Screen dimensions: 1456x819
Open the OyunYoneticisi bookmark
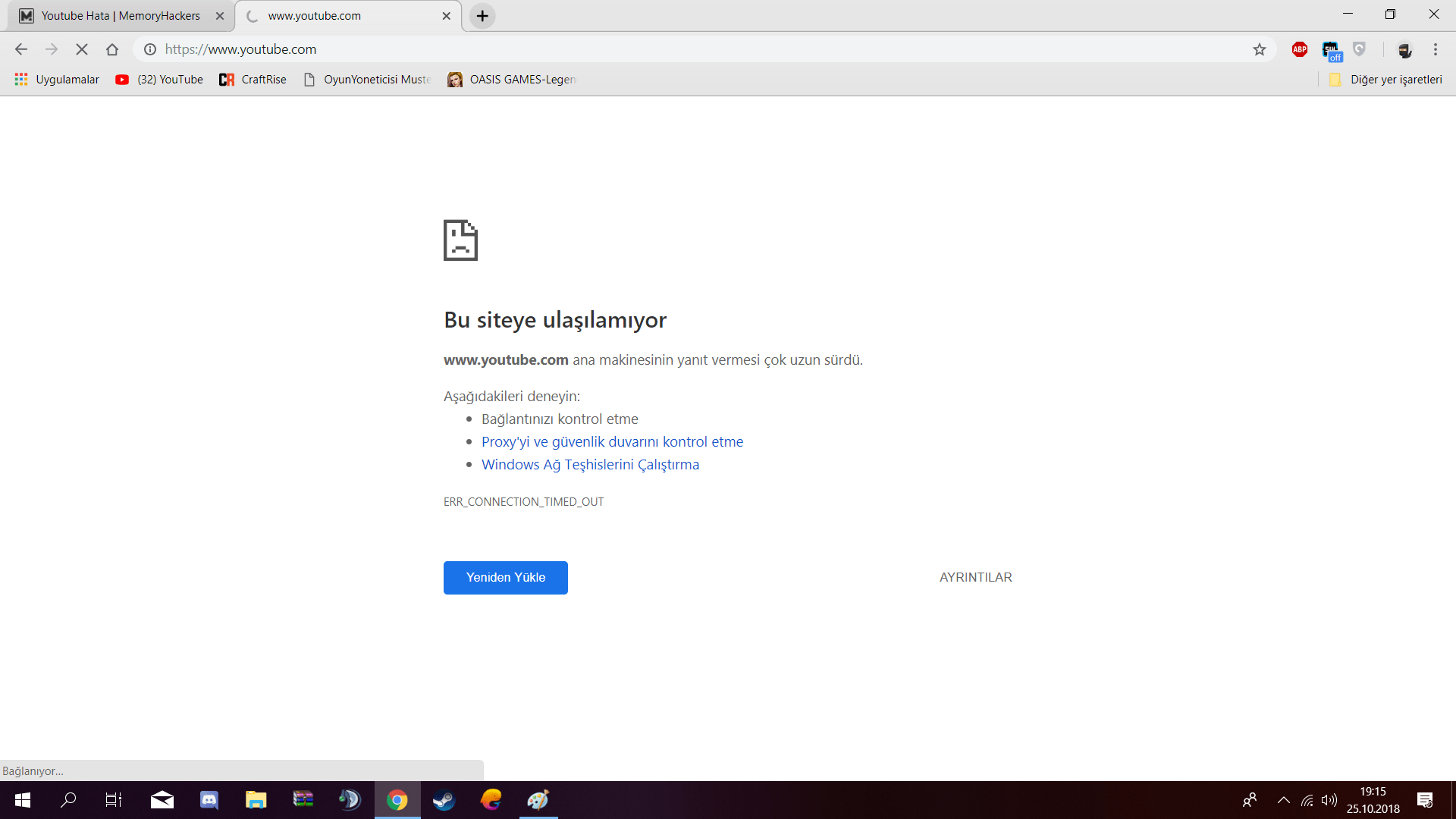point(367,80)
